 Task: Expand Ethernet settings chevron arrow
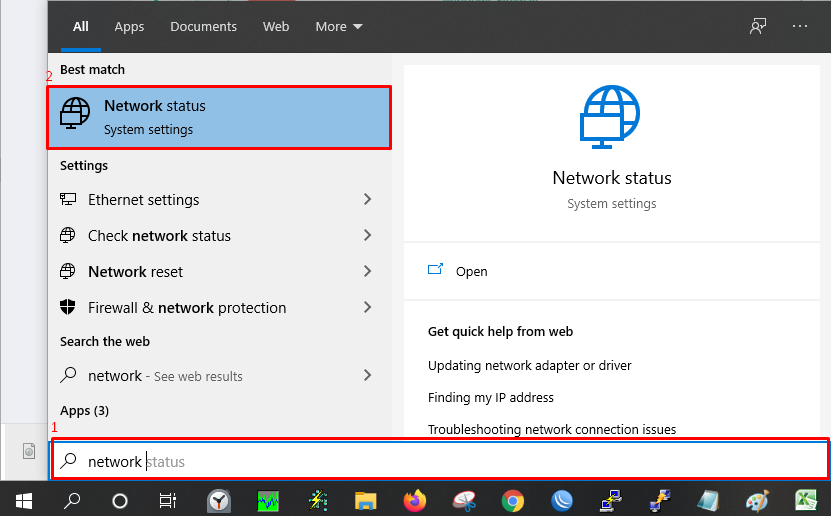[x=367, y=199]
